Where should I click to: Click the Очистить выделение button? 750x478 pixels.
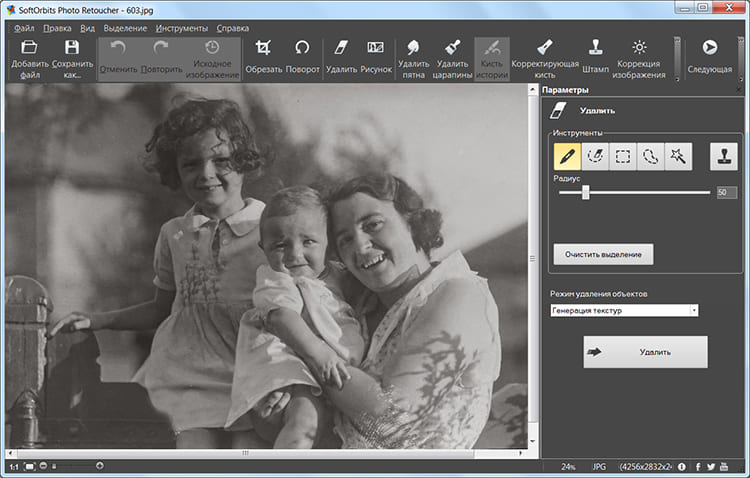(x=603, y=255)
